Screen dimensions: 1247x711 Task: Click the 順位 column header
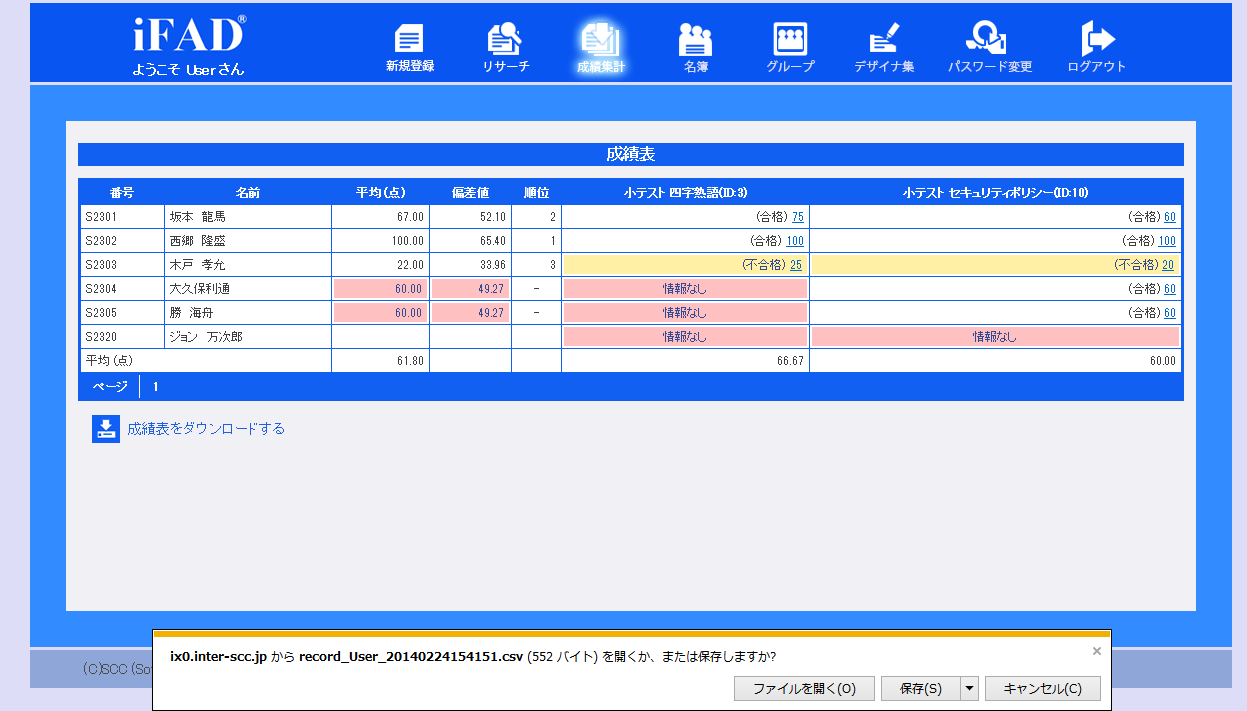tap(536, 193)
